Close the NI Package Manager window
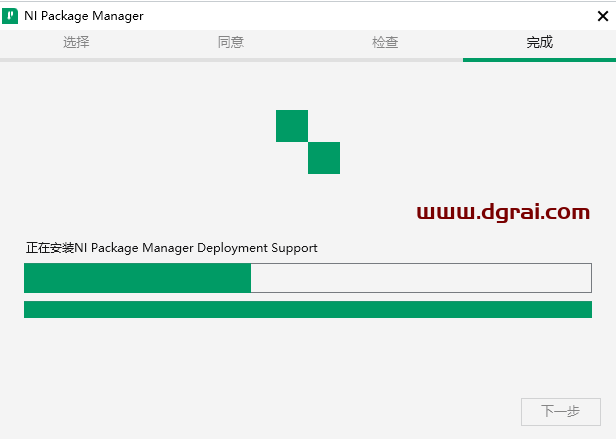 click(603, 16)
